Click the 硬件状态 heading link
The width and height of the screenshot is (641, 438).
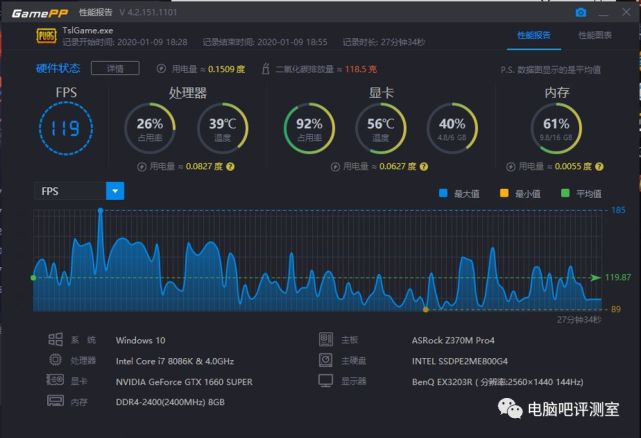click(x=58, y=68)
